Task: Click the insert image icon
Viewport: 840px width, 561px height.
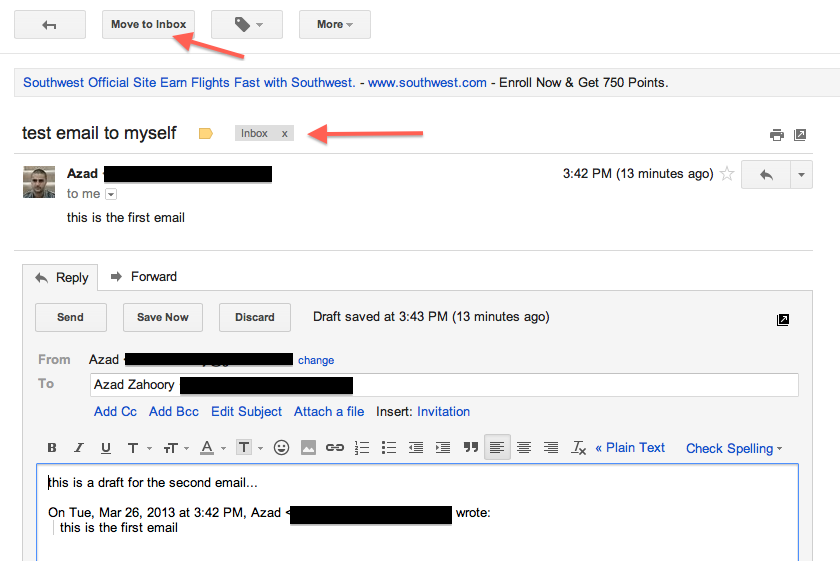Action: click(308, 448)
